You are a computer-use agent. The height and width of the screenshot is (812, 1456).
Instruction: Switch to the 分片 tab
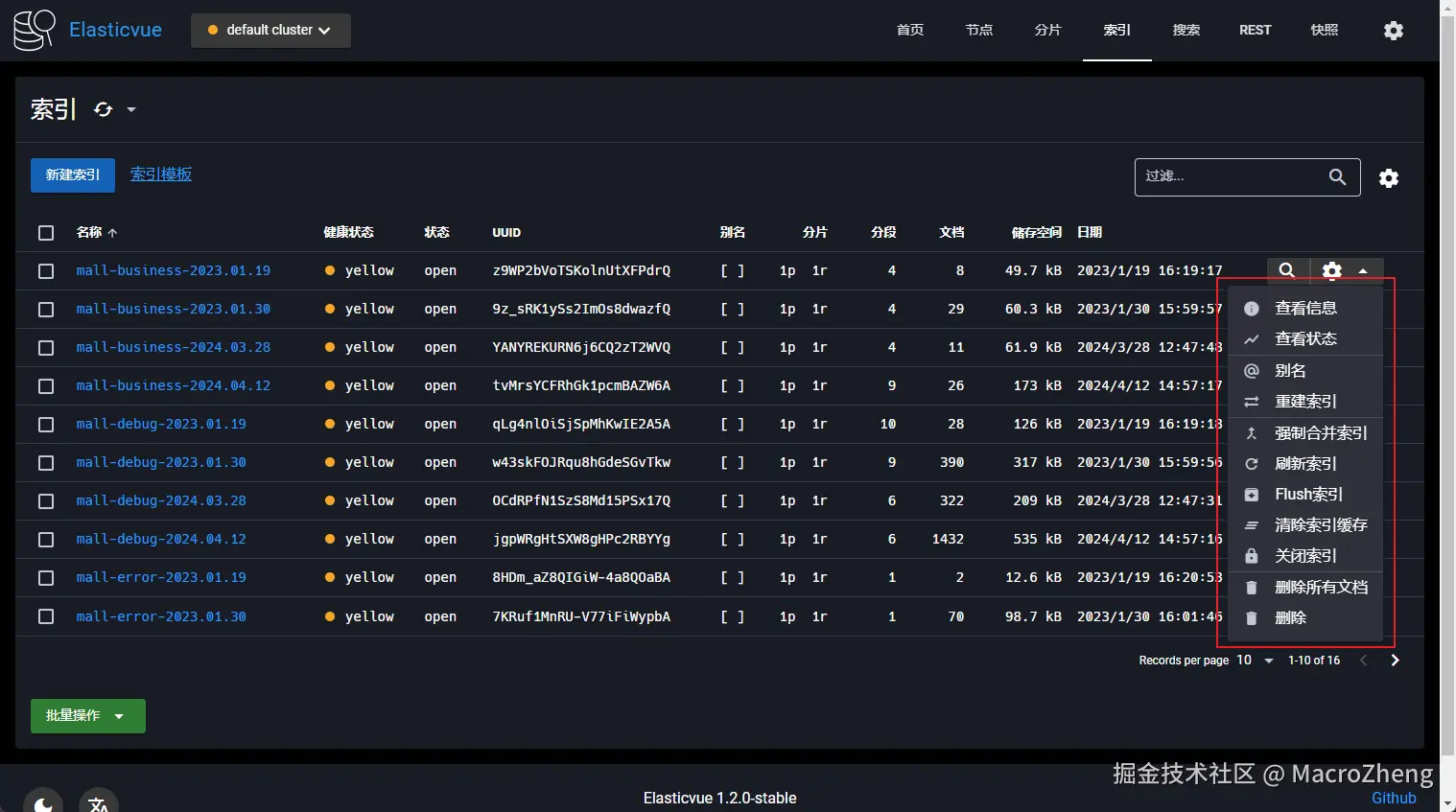1048,31
